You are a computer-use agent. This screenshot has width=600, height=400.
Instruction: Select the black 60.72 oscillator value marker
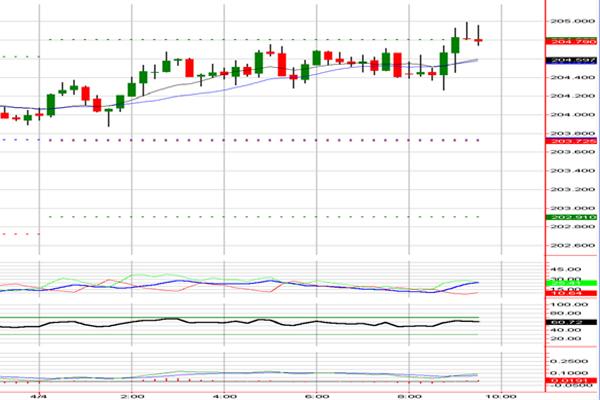point(571,322)
